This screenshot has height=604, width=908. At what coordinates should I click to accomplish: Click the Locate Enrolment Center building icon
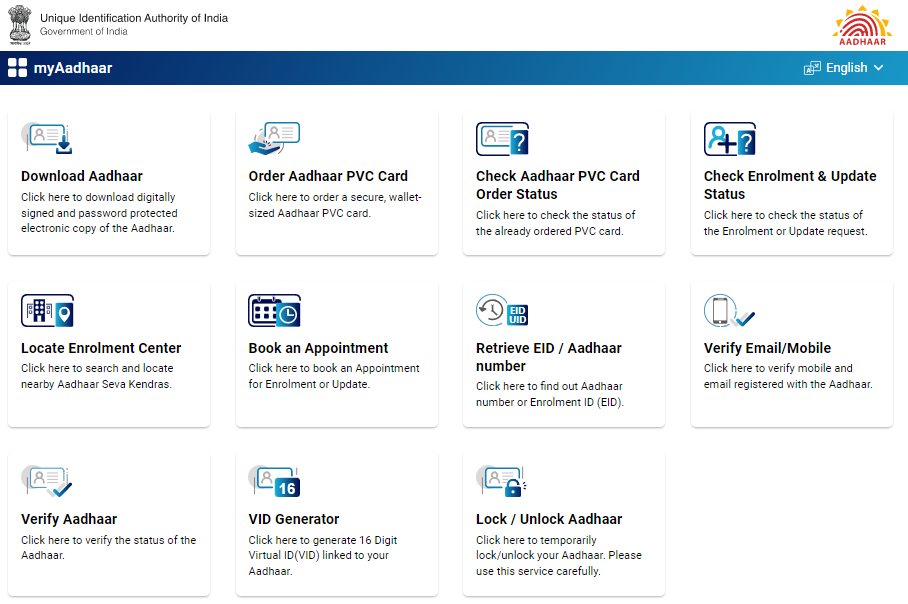[x=47, y=310]
